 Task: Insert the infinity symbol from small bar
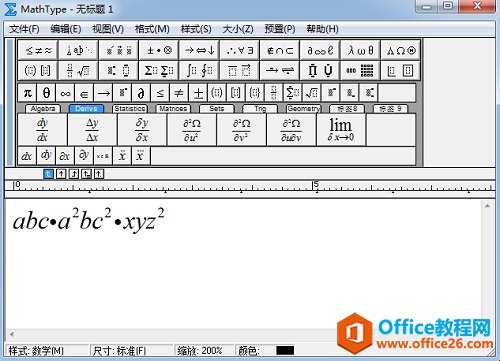(65, 93)
